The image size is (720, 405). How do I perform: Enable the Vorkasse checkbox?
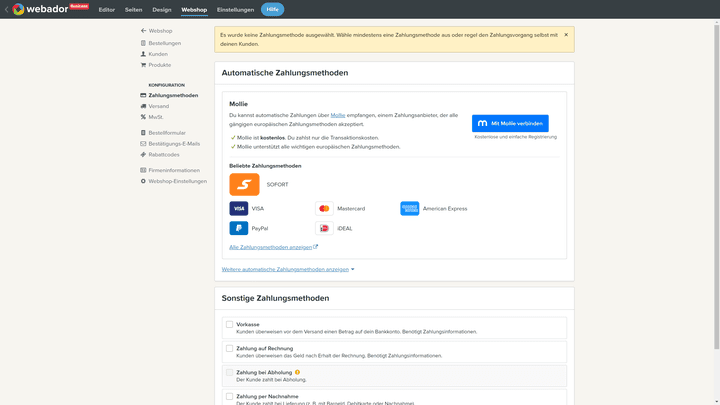(230, 324)
